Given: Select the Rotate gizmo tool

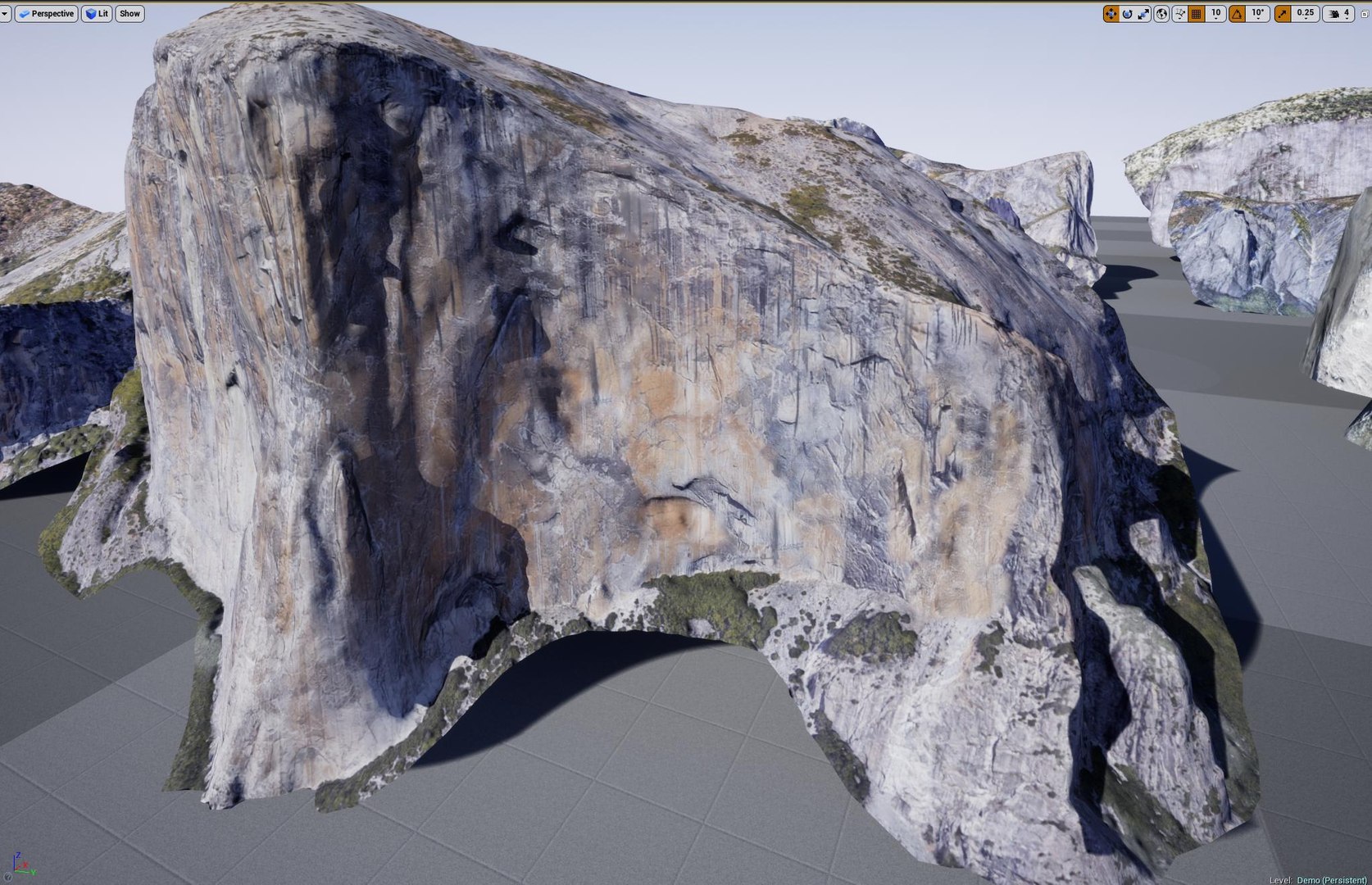Looking at the screenshot, I should 1128,14.
